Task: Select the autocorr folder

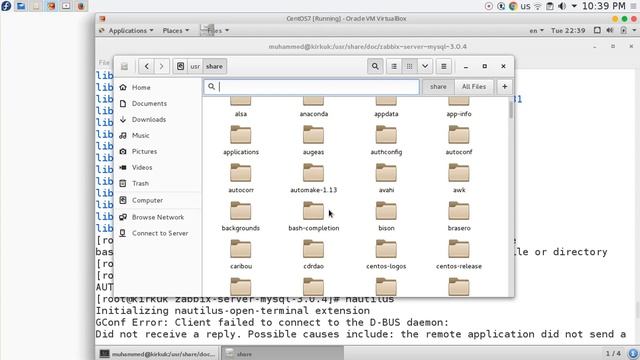Action: coord(240,178)
